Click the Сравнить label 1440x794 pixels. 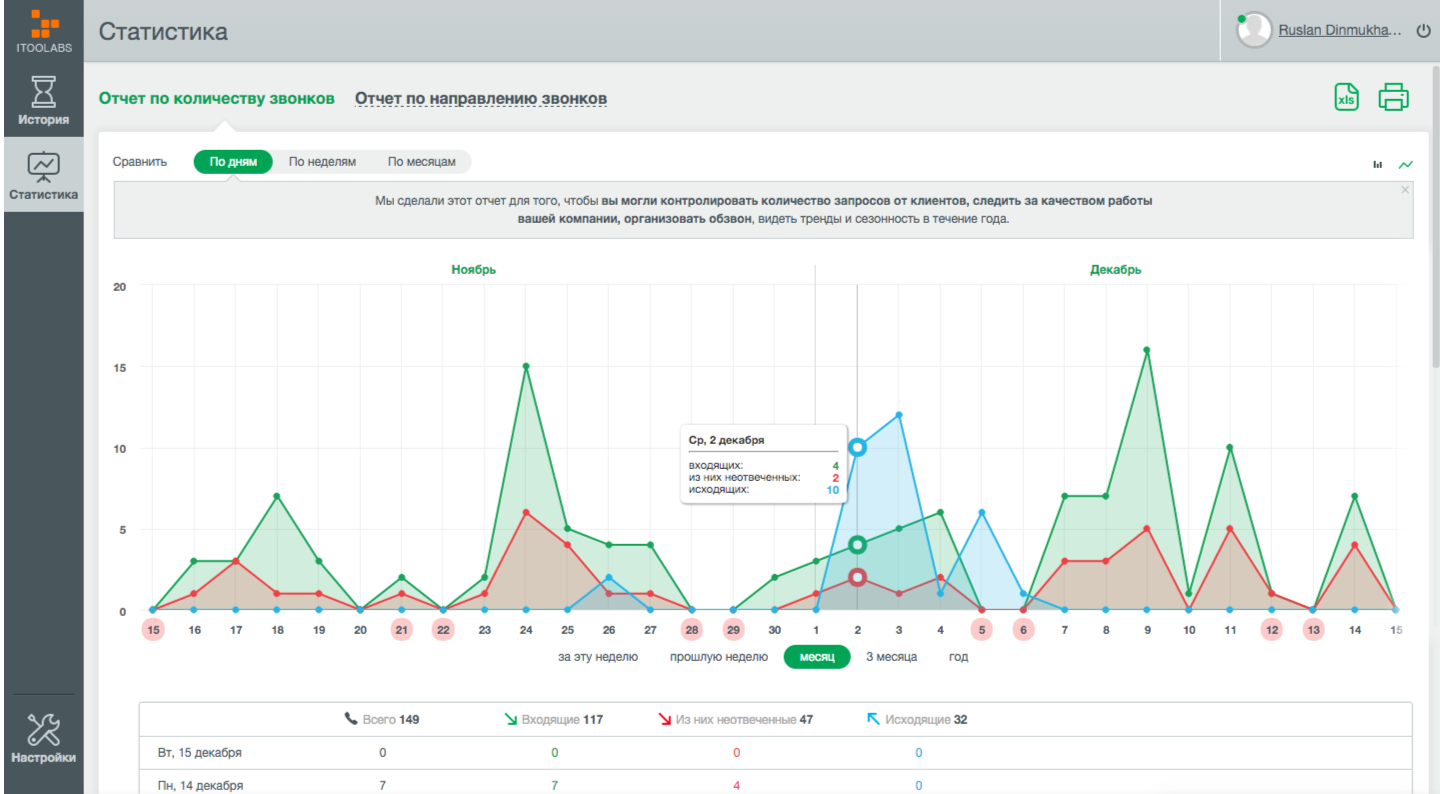[x=140, y=161]
